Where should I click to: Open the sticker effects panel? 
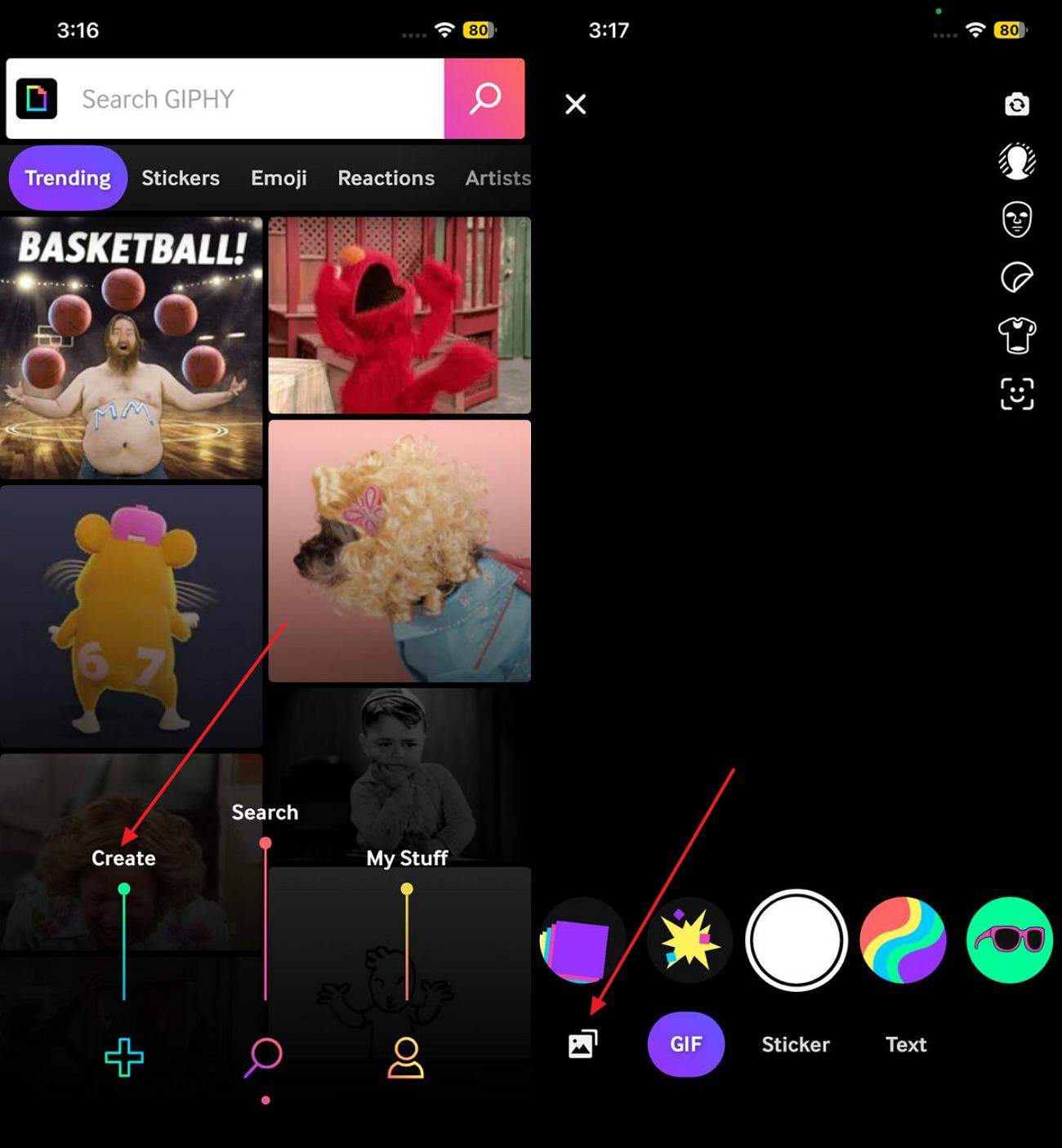click(x=1017, y=278)
